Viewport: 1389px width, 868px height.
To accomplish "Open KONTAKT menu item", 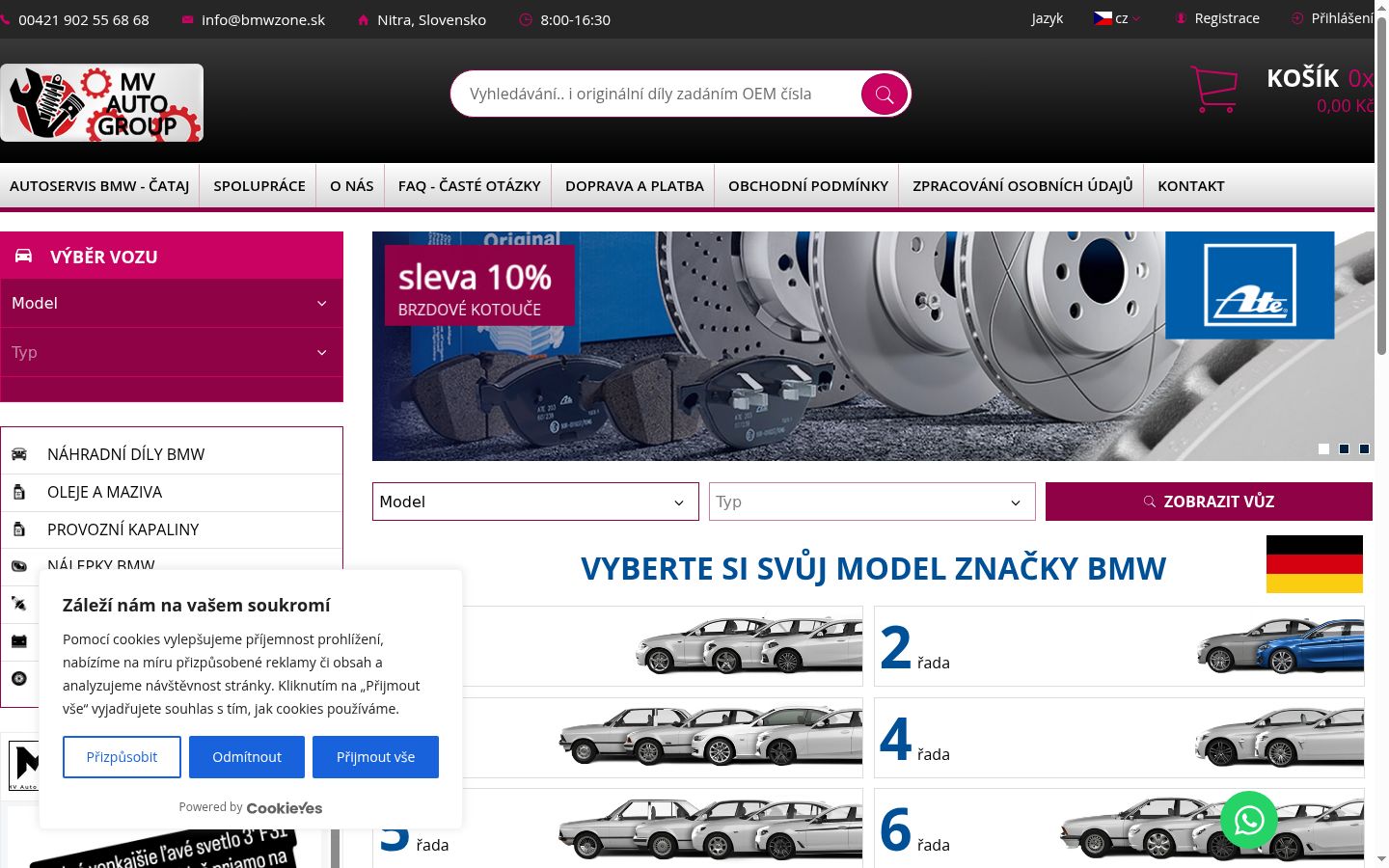I will coord(1191,185).
